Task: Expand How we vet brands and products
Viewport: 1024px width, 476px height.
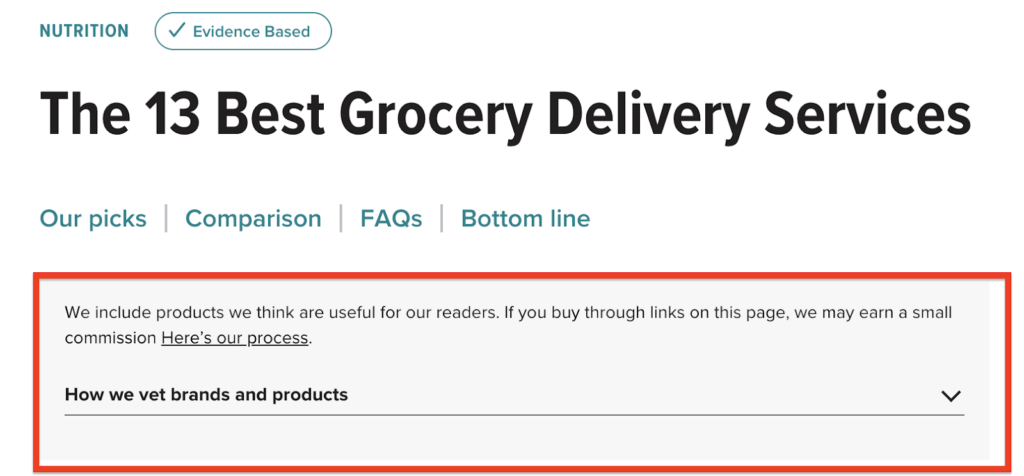Action: [514, 395]
